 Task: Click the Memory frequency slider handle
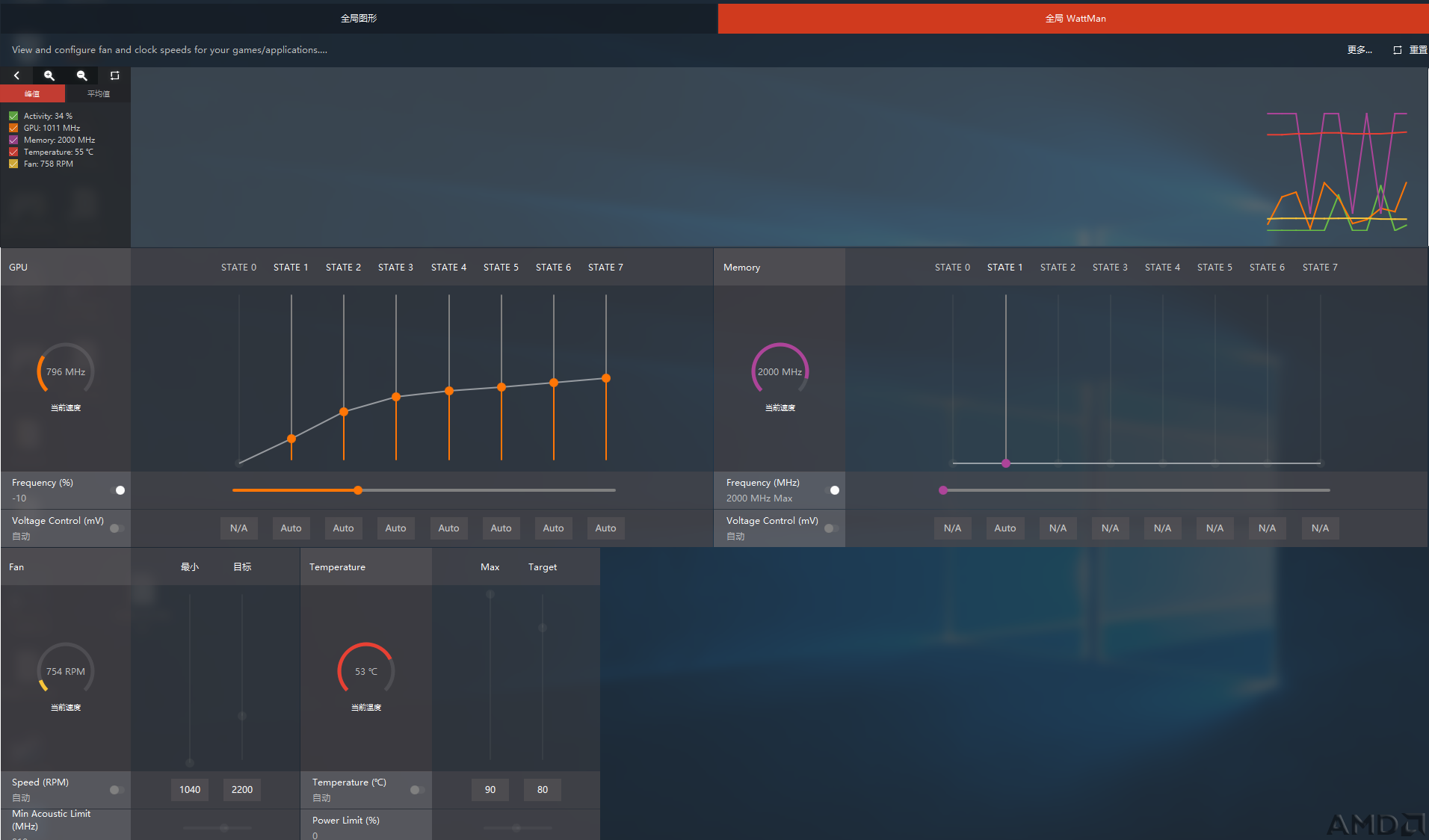(x=943, y=490)
